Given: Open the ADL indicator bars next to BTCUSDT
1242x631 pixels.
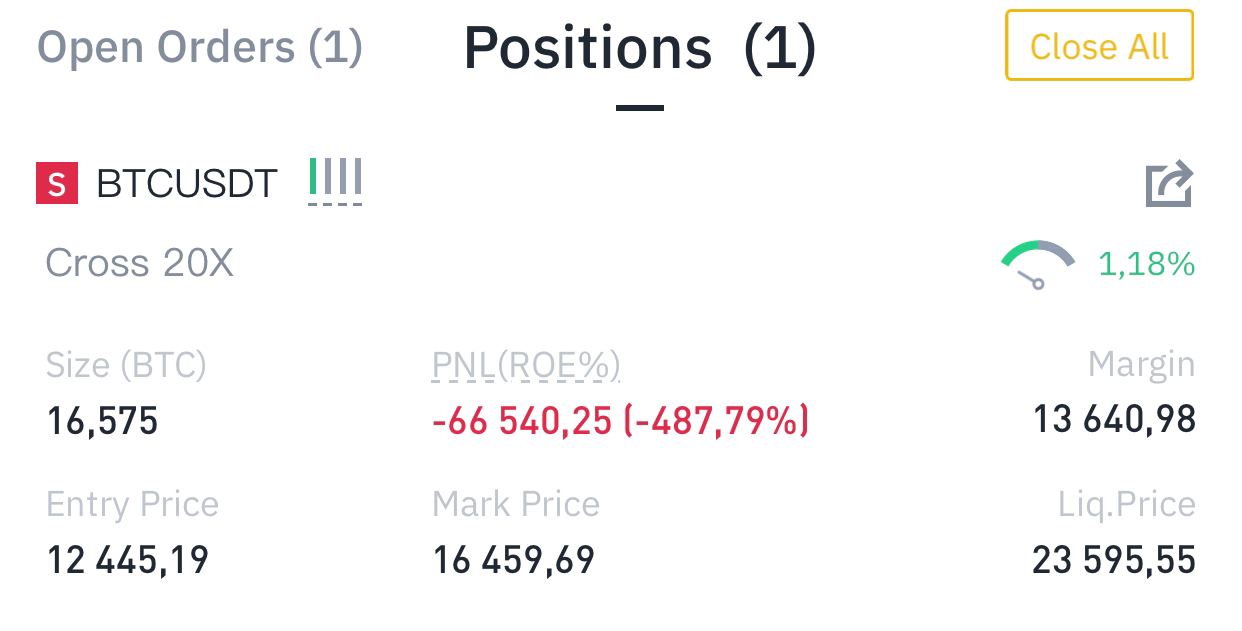Looking at the screenshot, I should (336, 180).
